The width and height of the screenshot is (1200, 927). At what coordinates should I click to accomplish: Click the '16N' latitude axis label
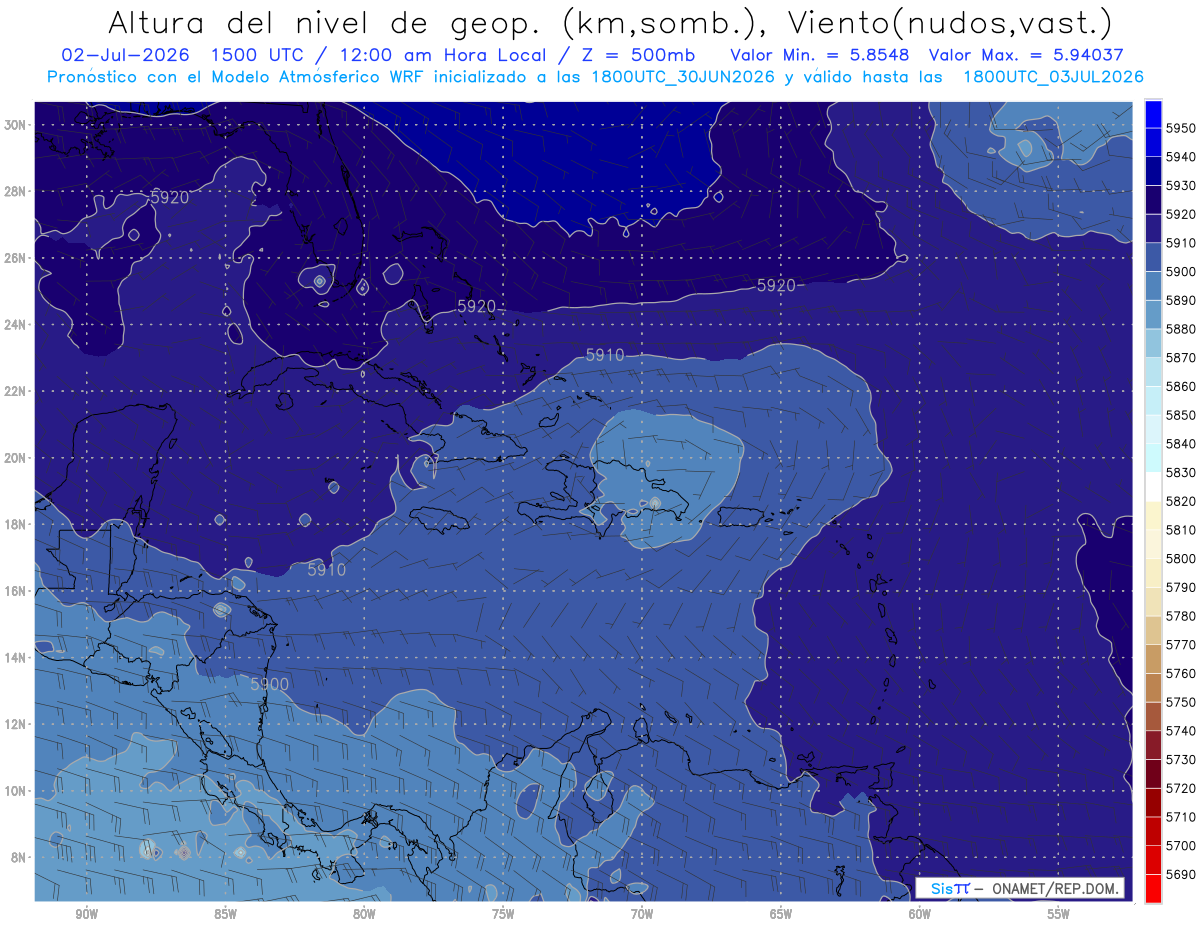click(x=16, y=591)
